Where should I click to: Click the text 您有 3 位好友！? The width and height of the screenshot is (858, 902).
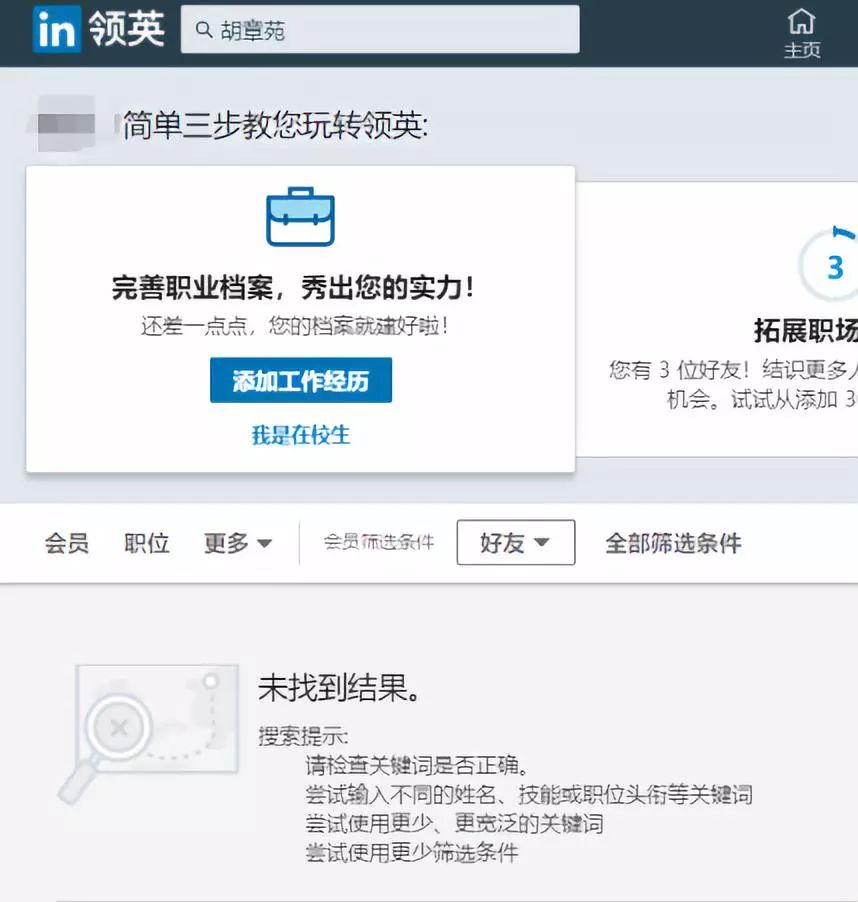click(680, 370)
